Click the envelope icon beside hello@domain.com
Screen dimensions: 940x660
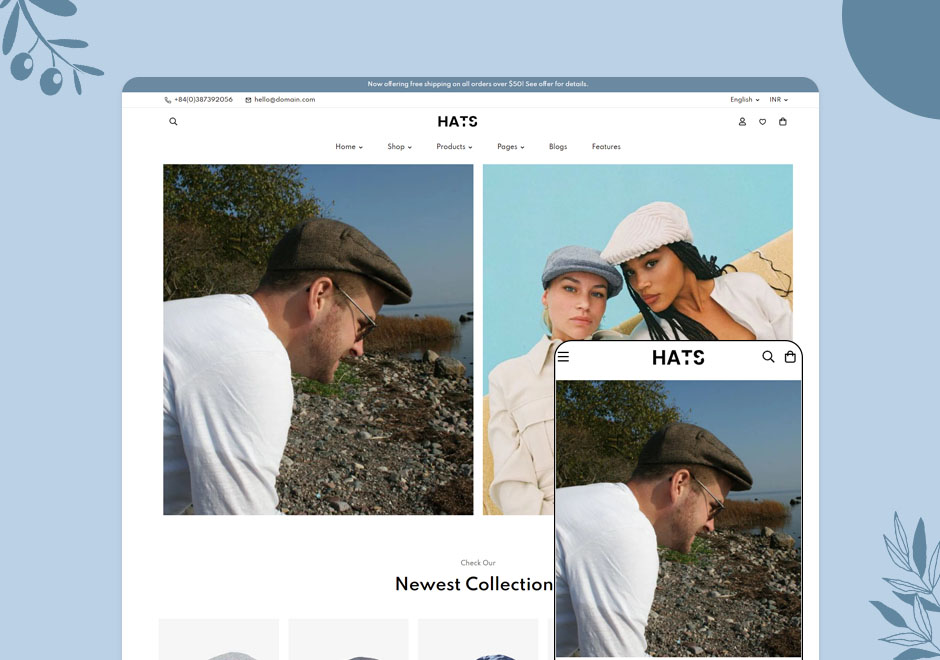[248, 100]
